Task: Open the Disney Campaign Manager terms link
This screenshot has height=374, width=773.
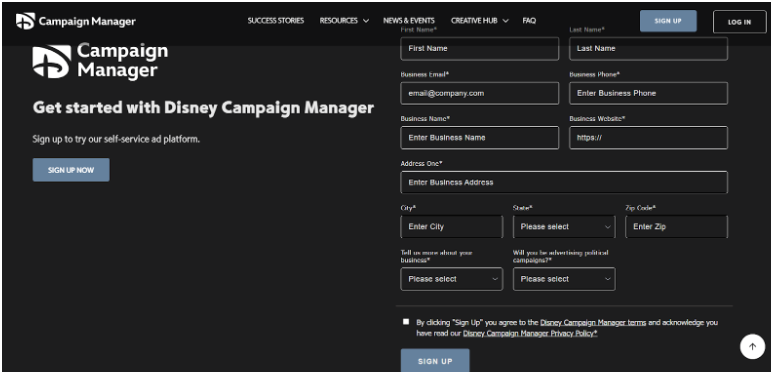Action: (x=593, y=323)
